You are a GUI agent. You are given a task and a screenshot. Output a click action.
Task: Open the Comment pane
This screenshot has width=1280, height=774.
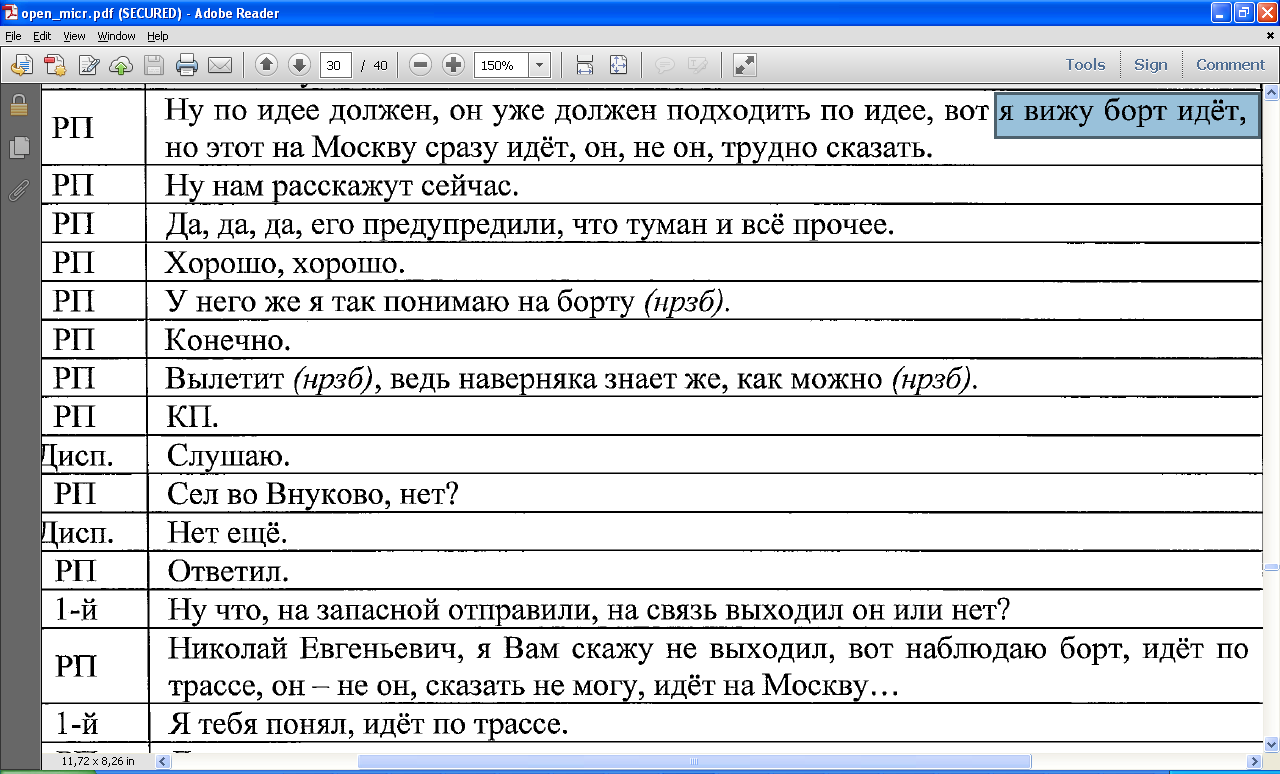click(1230, 64)
